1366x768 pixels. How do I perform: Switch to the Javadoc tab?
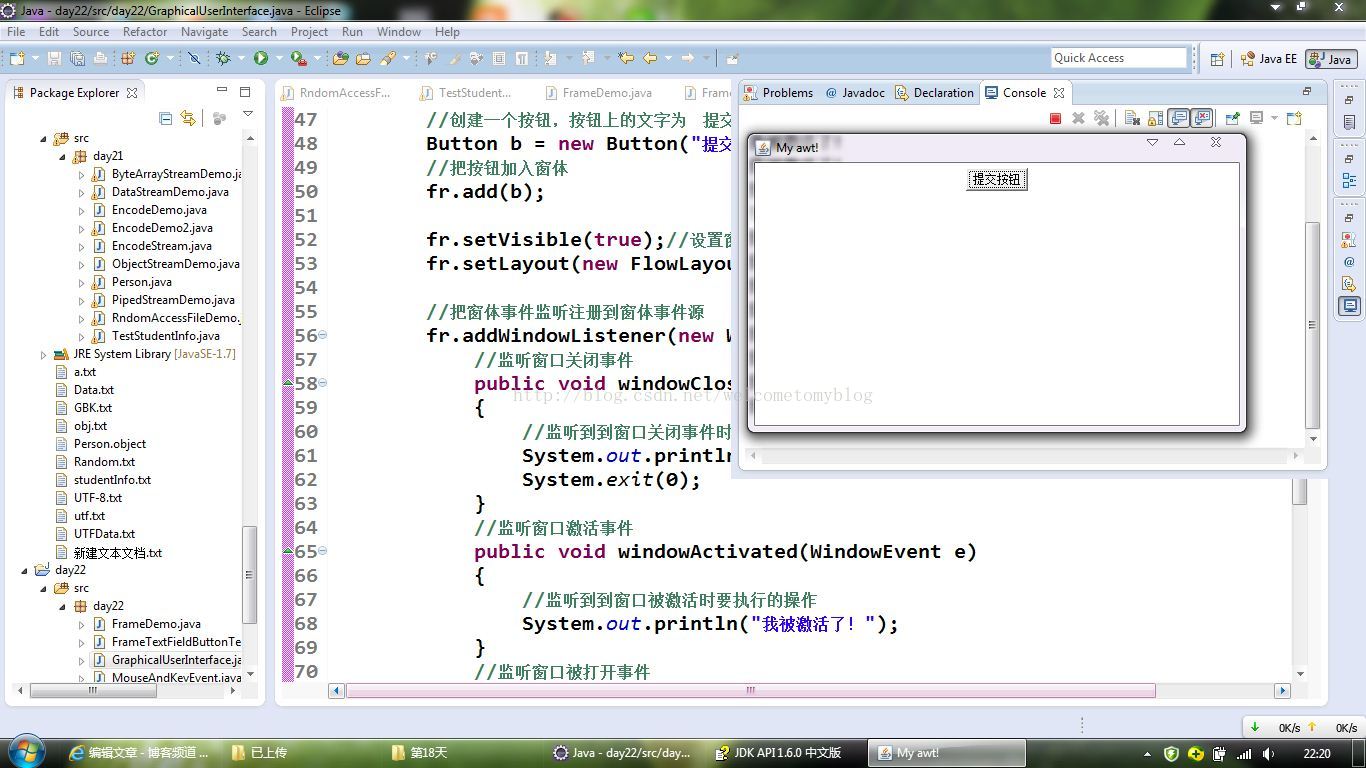[855, 93]
